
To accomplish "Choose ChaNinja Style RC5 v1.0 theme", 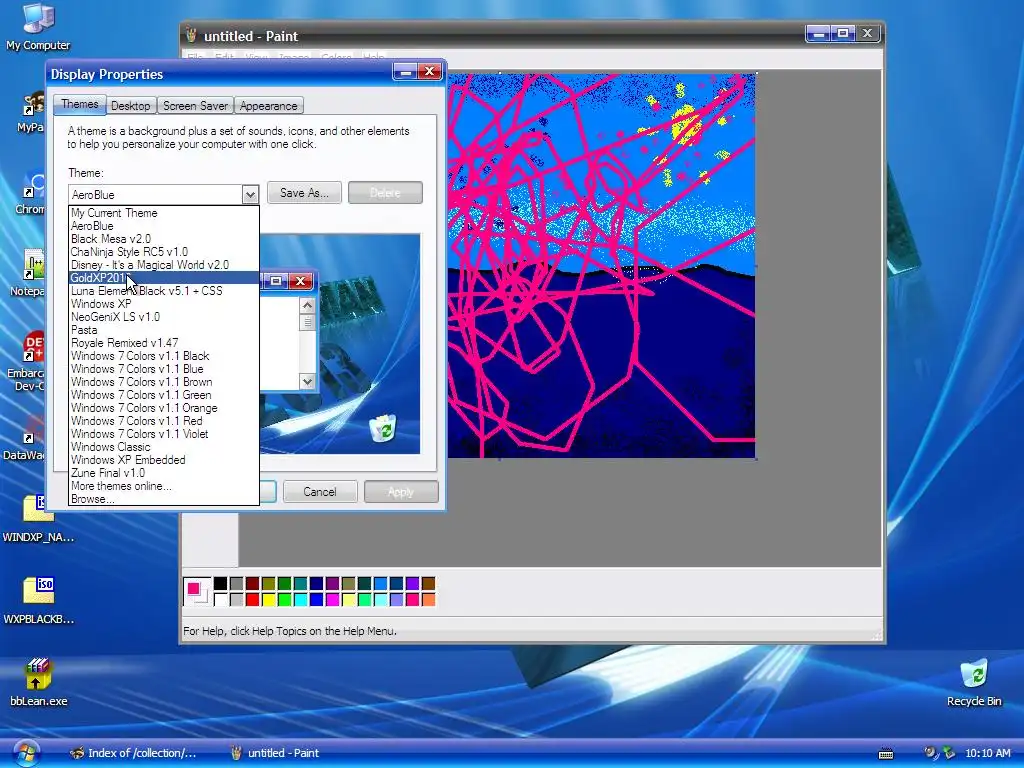I will (164, 252).
